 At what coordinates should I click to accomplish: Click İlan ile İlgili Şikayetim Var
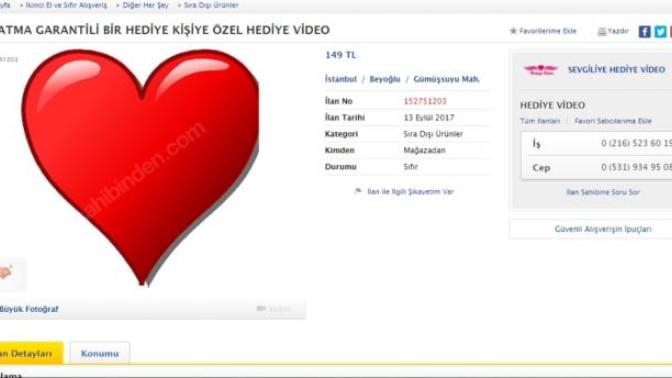click(x=410, y=192)
